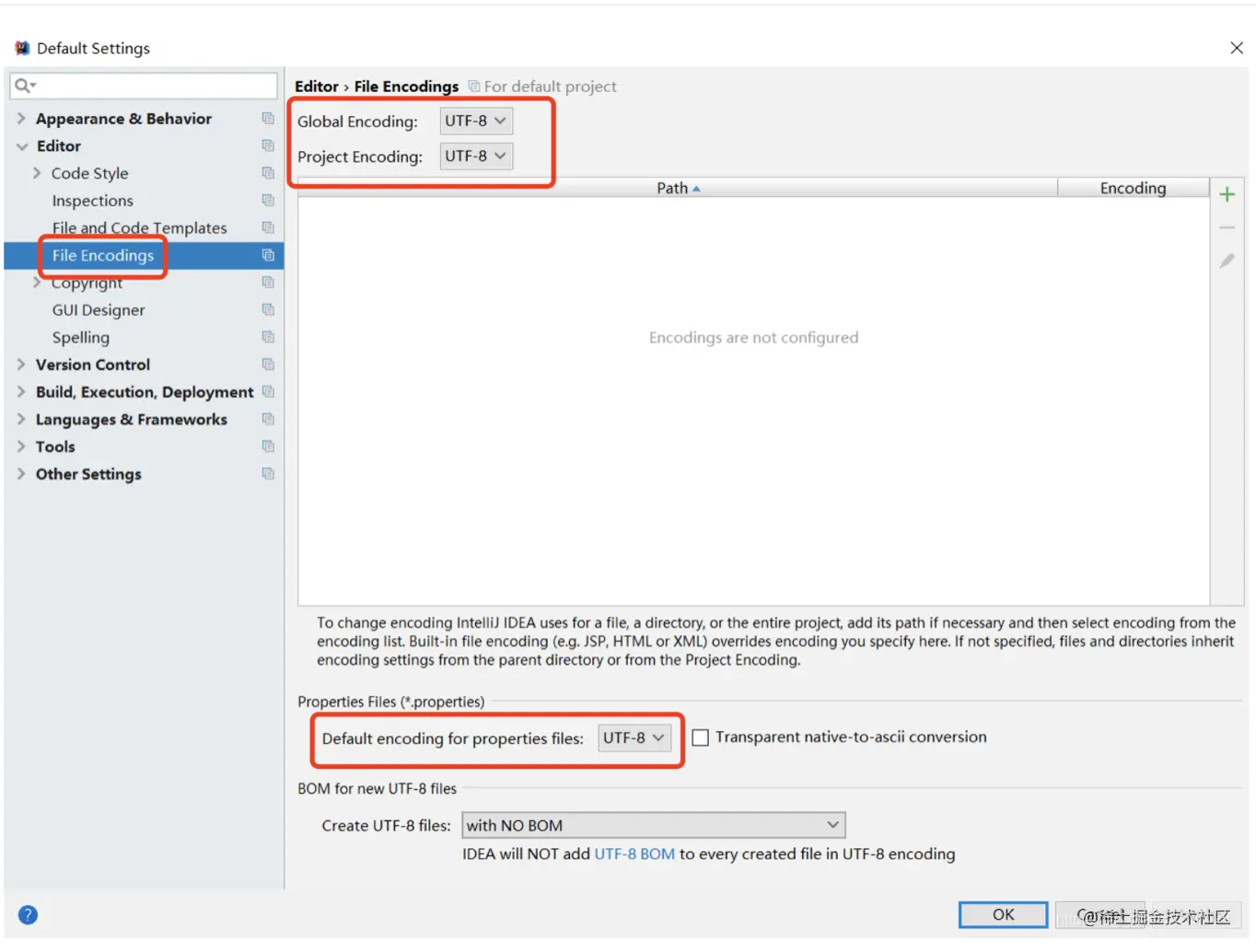Viewport: 1256px width, 952px height.
Task: Expand Build, Execution, Deployment node
Action: click(21, 392)
